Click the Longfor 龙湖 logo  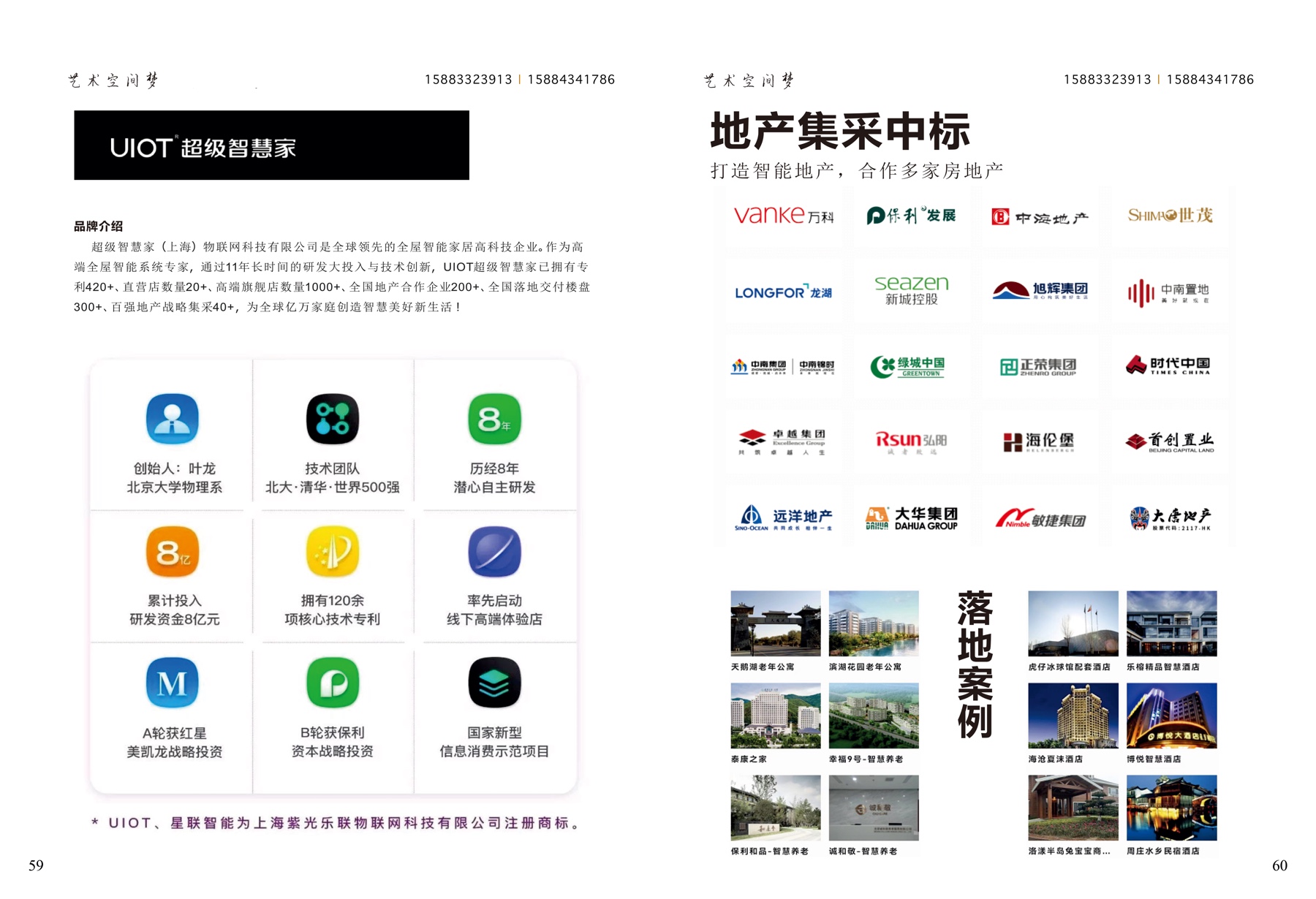783,292
